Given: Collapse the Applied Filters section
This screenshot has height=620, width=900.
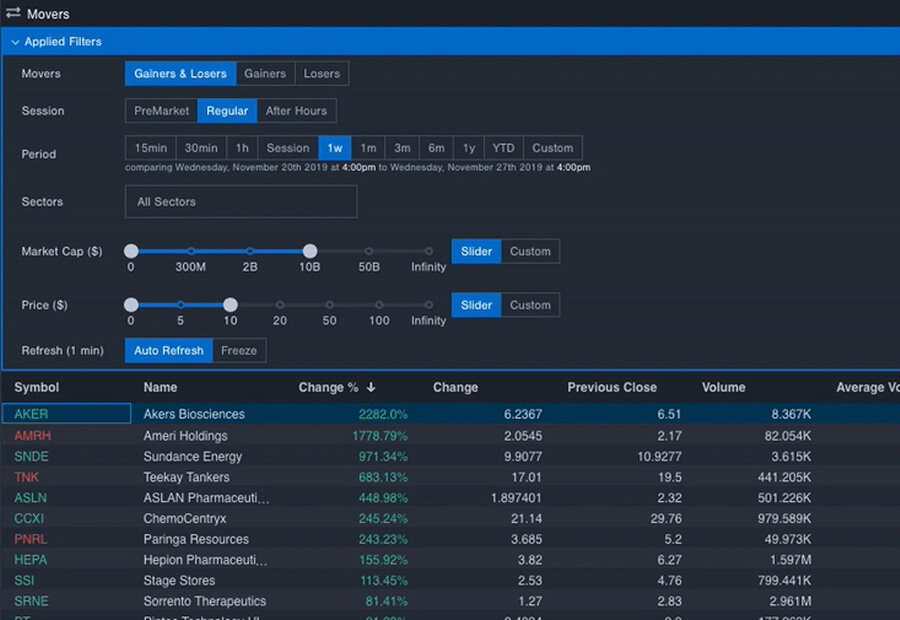Looking at the screenshot, I should click(x=15, y=42).
